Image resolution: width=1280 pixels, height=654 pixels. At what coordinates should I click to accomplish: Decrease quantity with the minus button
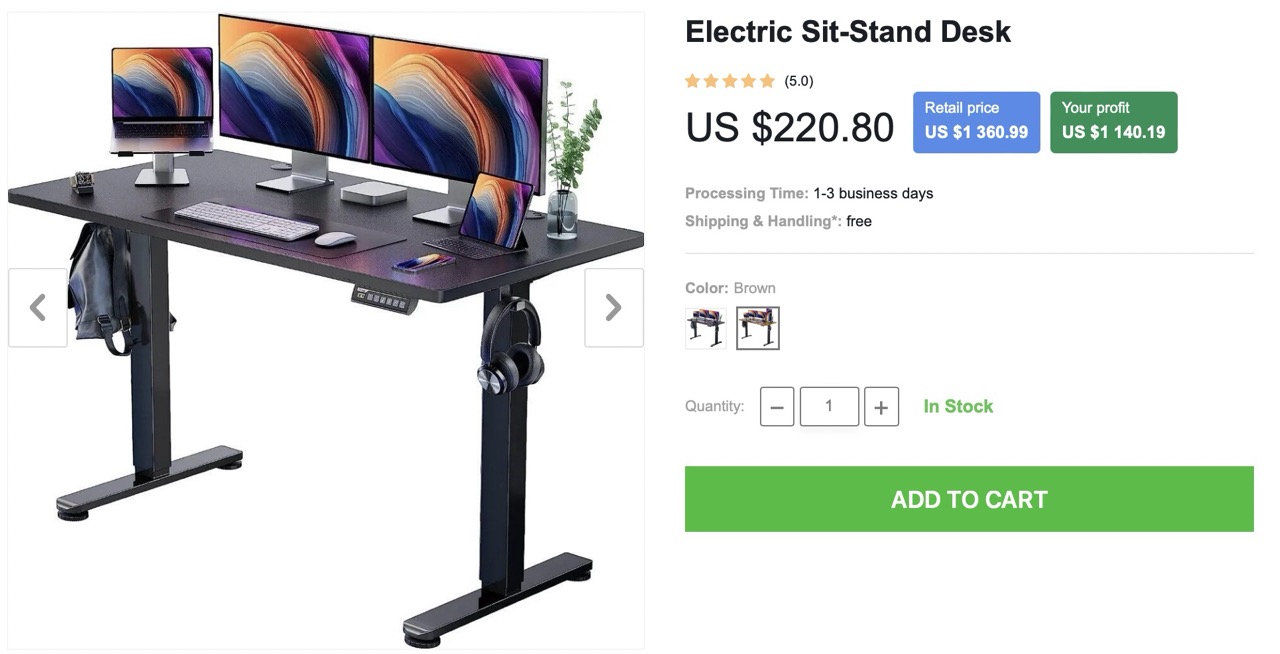[777, 407]
